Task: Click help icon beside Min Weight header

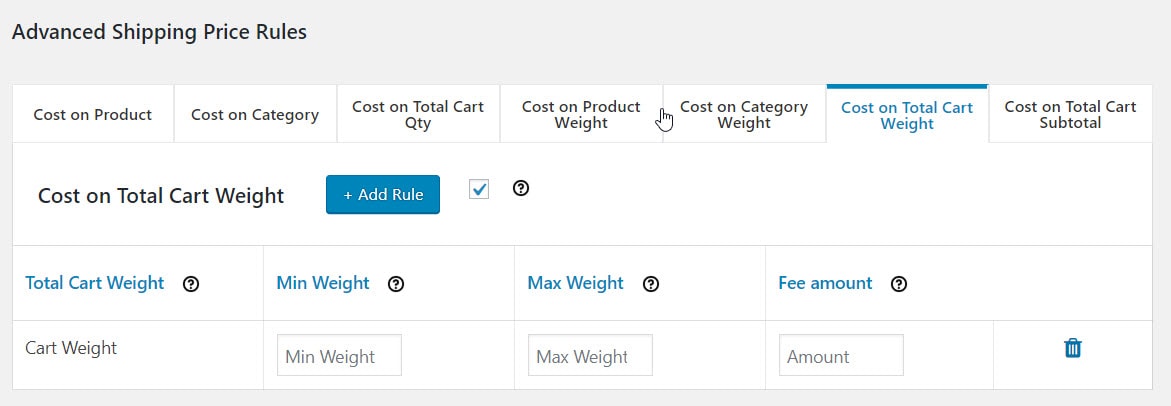Action: (396, 284)
